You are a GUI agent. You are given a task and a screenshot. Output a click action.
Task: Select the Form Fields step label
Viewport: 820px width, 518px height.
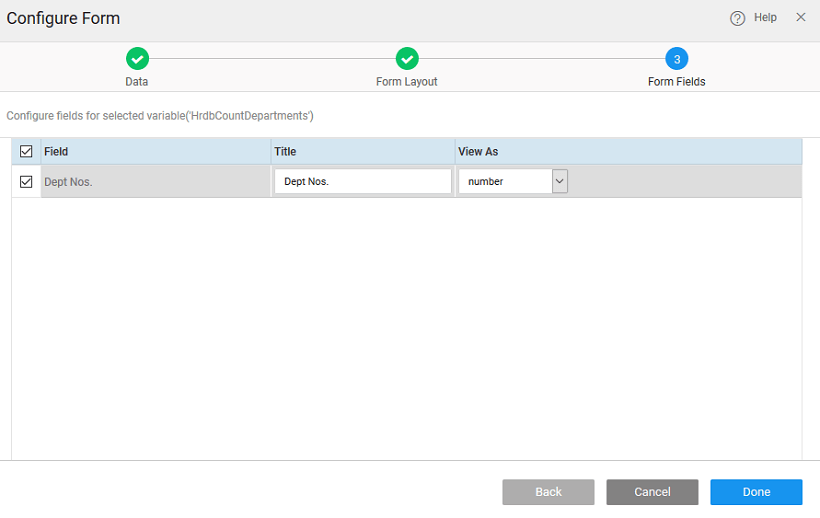coord(677,82)
